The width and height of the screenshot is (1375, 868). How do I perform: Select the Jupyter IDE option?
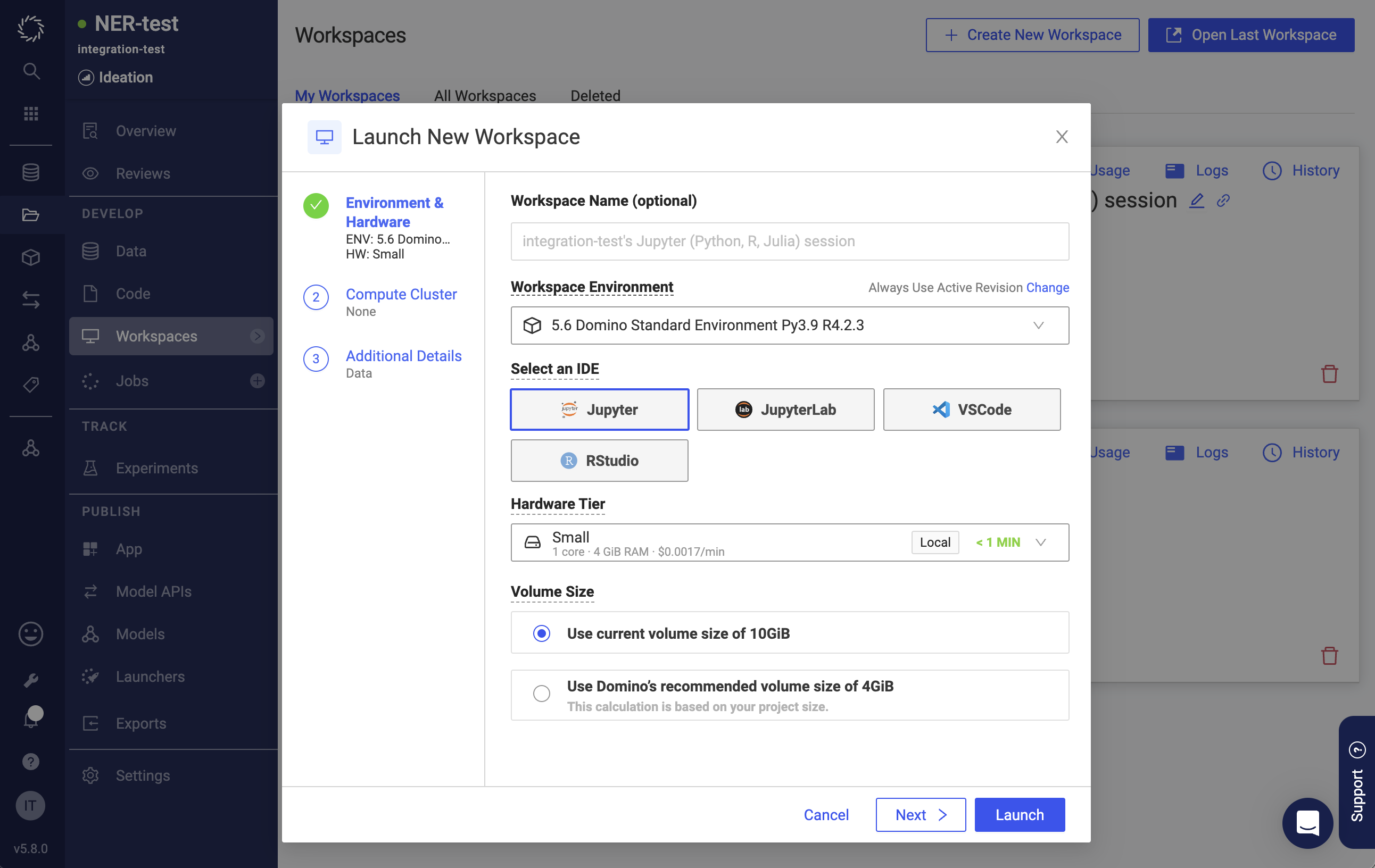(x=599, y=409)
